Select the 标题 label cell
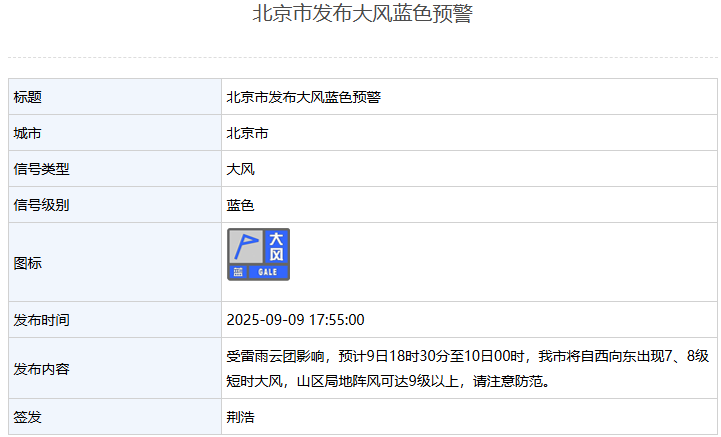 (115, 97)
